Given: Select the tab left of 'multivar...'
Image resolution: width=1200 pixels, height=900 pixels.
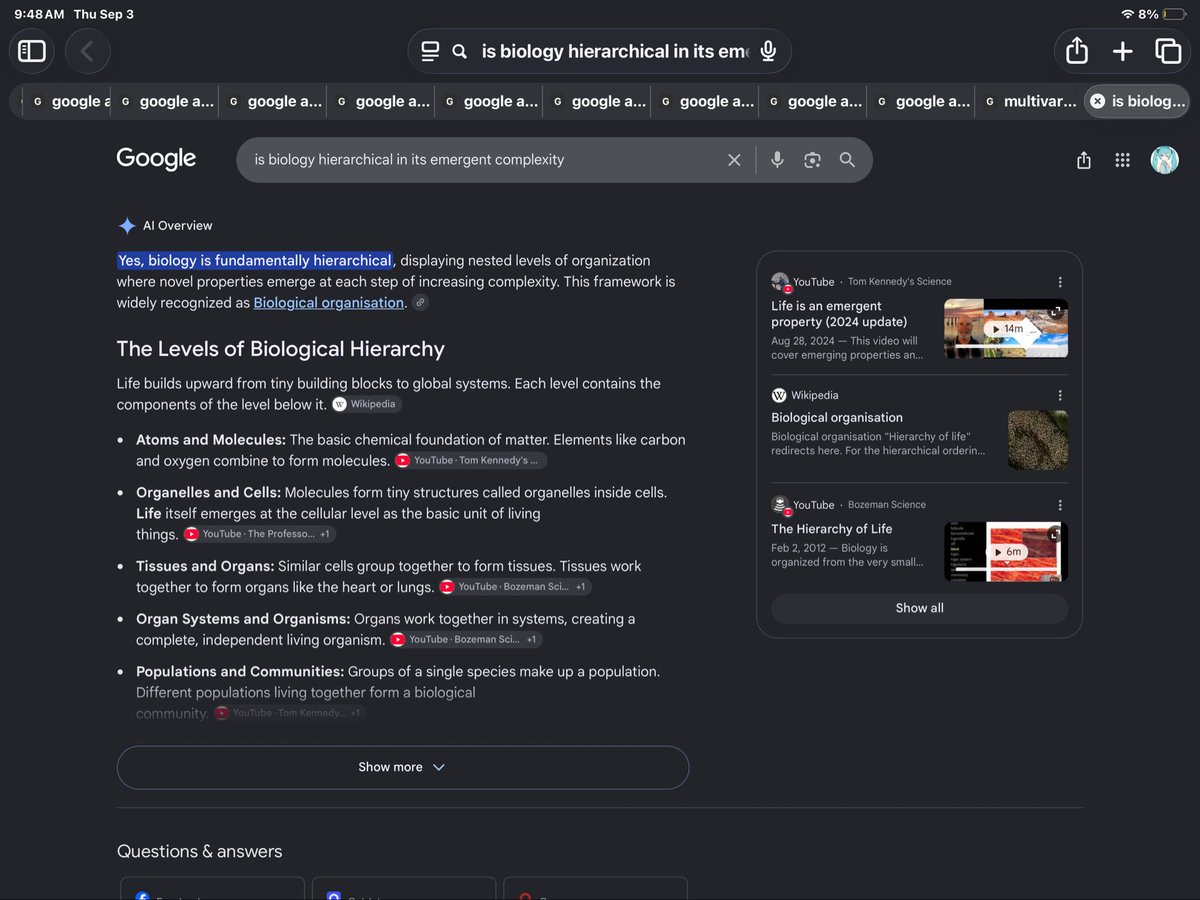Looking at the screenshot, I should tap(921, 101).
